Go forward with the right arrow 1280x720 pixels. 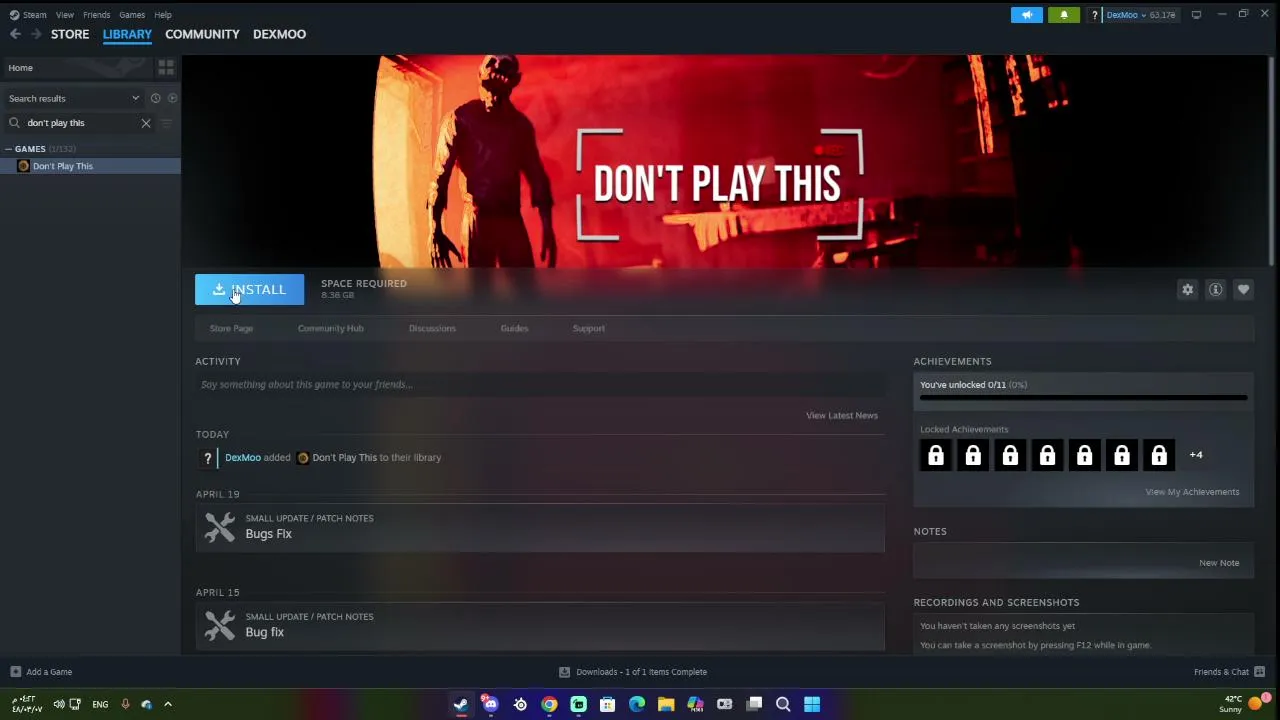pyautogui.click(x=36, y=34)
